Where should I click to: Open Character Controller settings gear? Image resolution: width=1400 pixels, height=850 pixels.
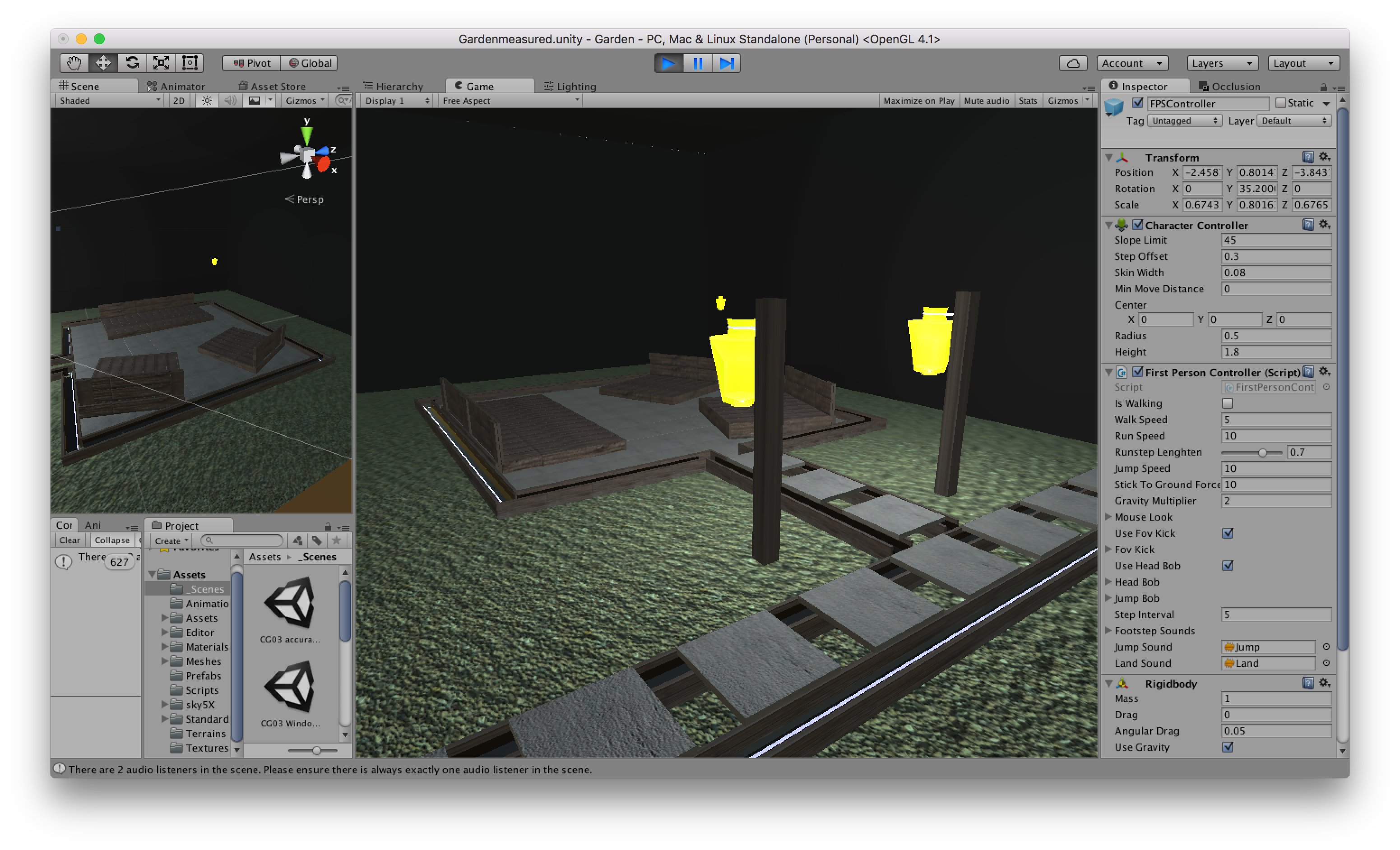[x=1324, y=225]
